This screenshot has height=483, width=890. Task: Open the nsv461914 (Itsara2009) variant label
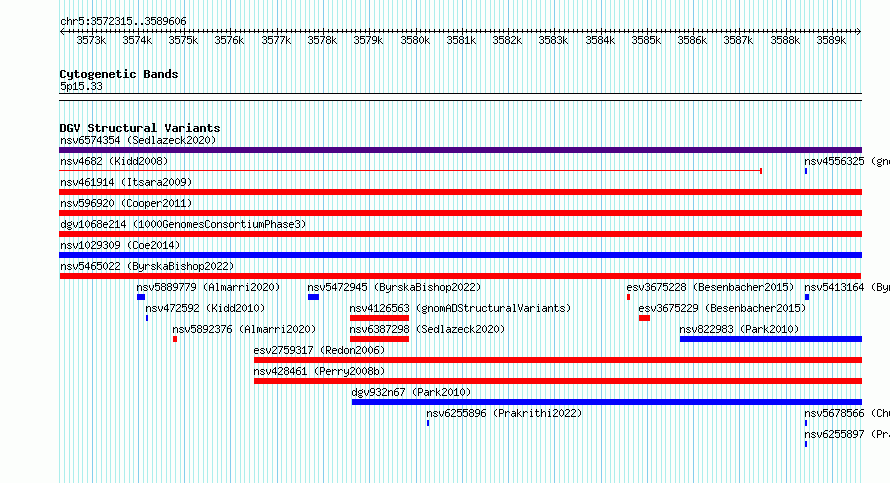pos(126,182)
